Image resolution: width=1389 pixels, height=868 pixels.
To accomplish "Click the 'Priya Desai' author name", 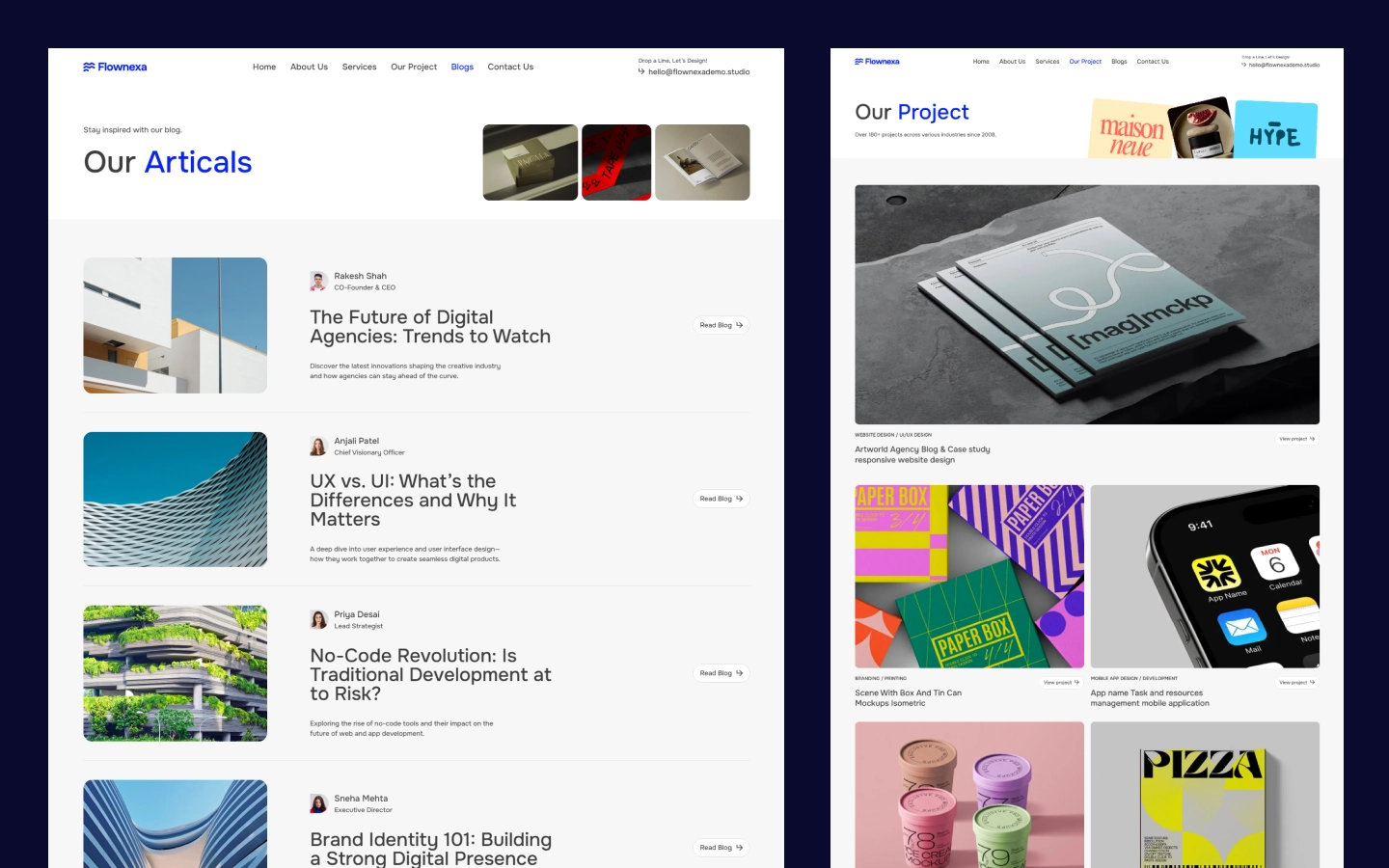I will point(357,614).
